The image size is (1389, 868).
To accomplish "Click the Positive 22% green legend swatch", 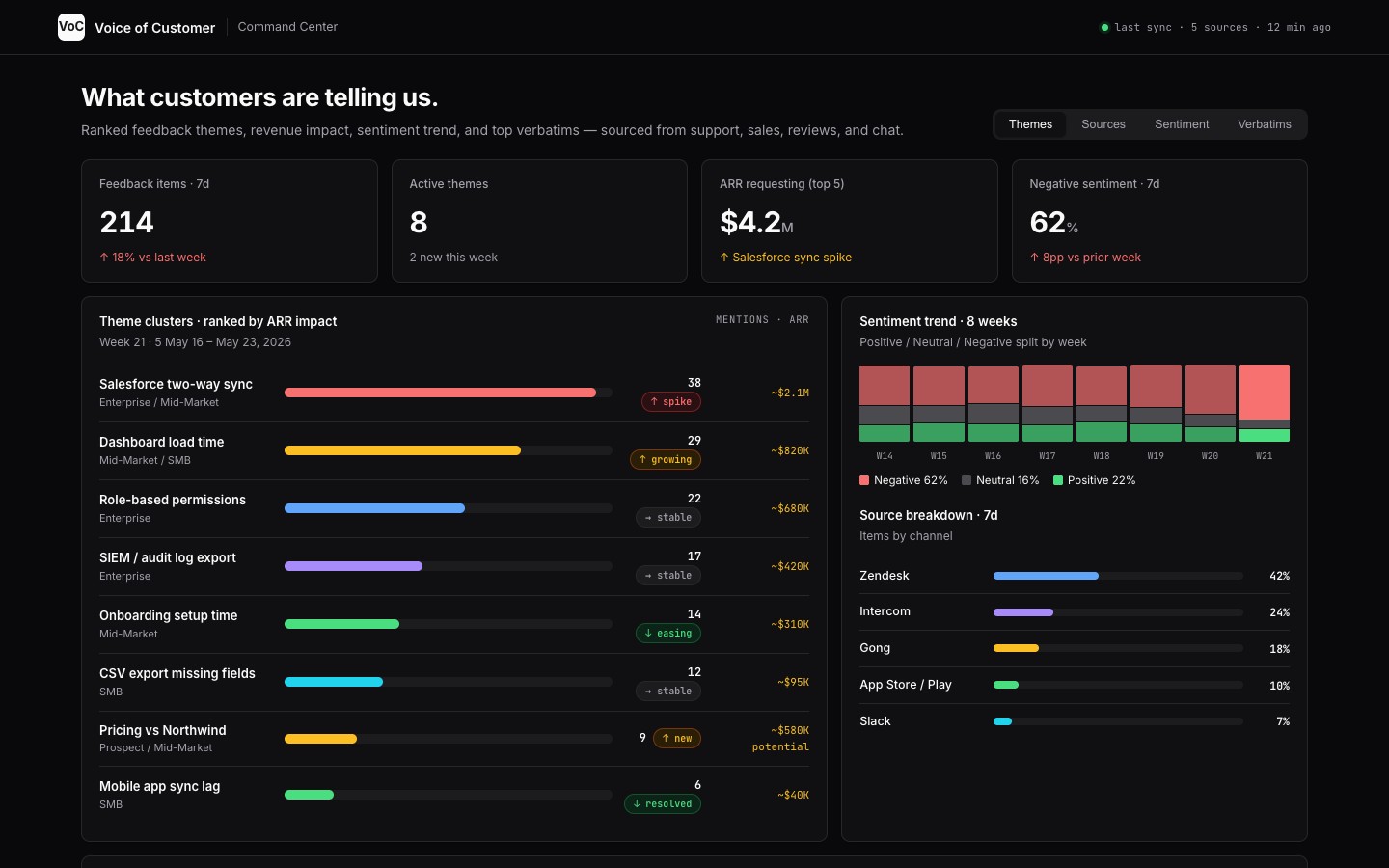I will (x=1058, y=480).
